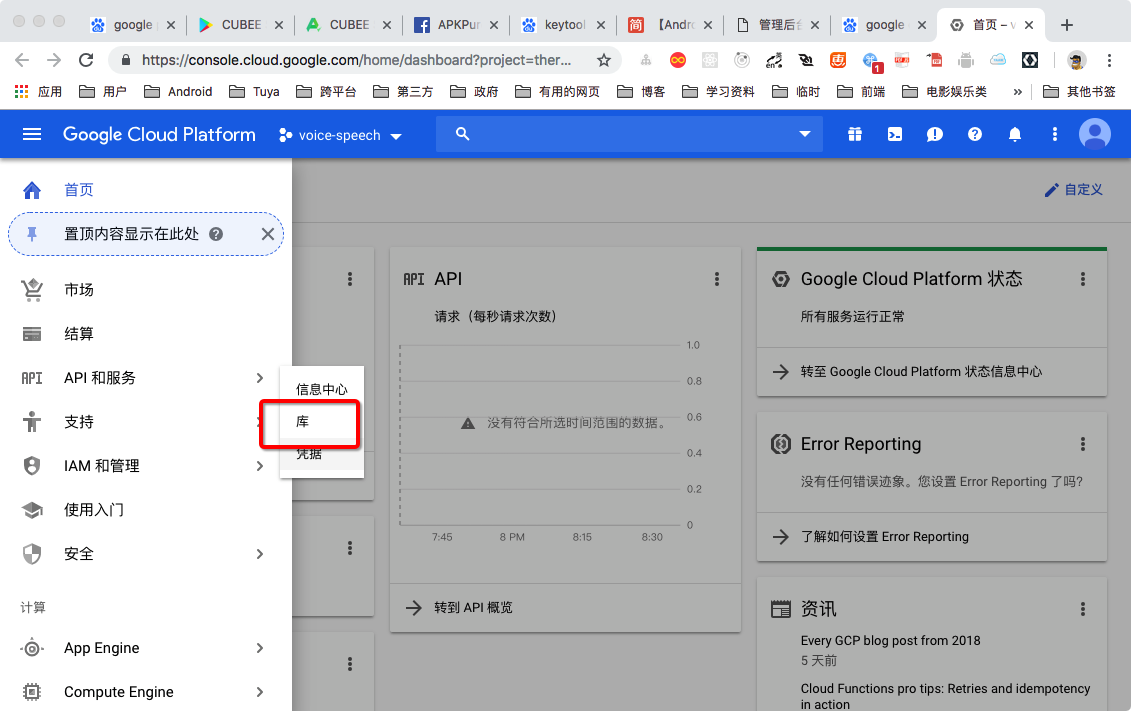Open the Error Reporting card three-dot menu
1131x711 pixels.
coord(1083,444)
